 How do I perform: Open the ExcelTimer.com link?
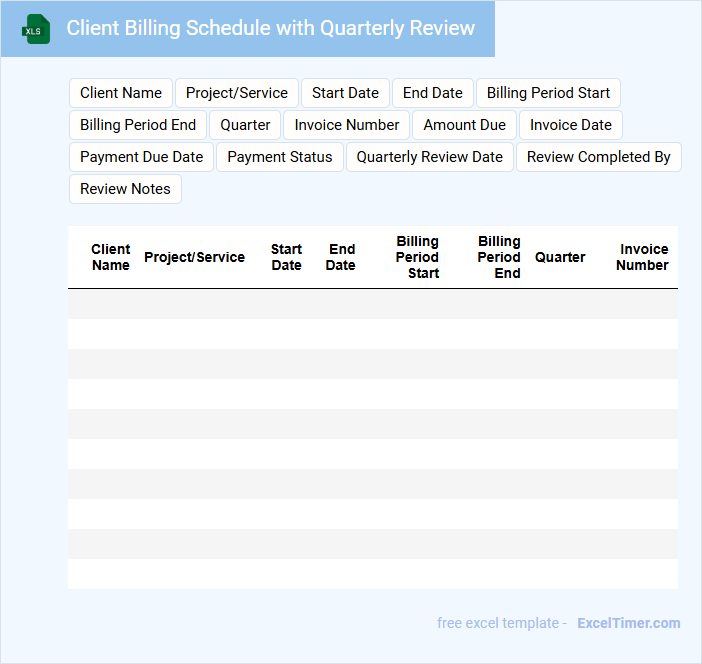(628, 623)
